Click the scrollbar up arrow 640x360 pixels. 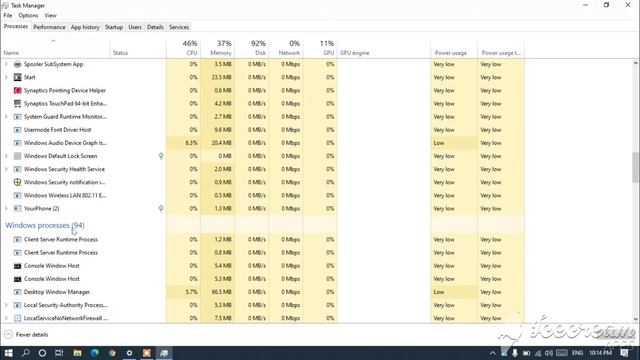[x=636, y=63]
